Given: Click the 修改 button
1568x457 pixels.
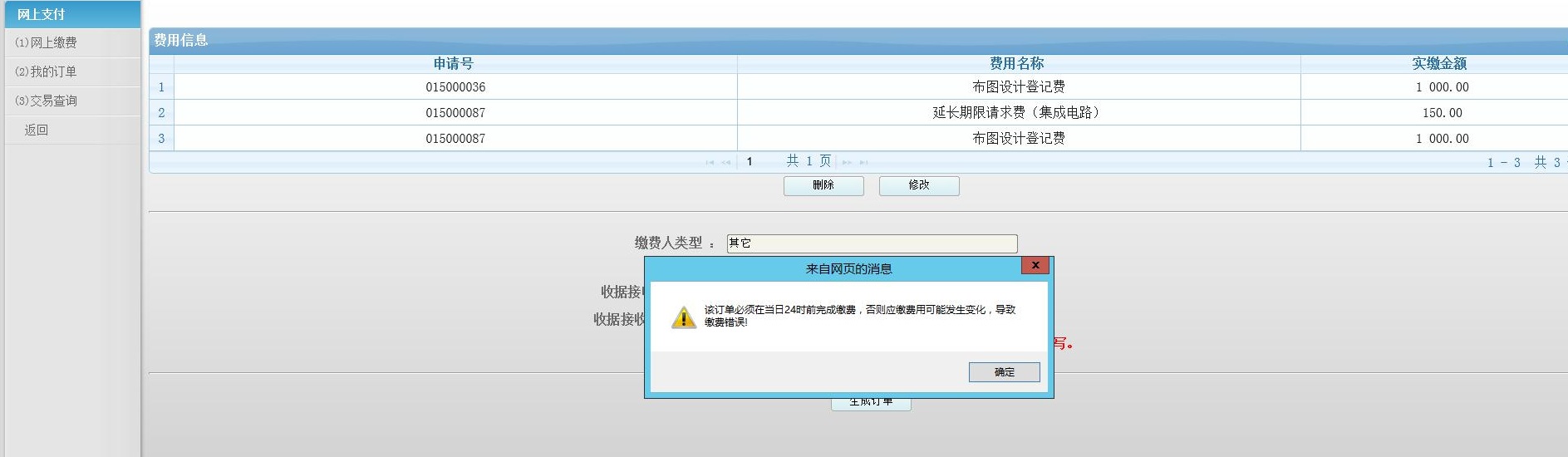Looking at the screenshot, I should 918,185.
